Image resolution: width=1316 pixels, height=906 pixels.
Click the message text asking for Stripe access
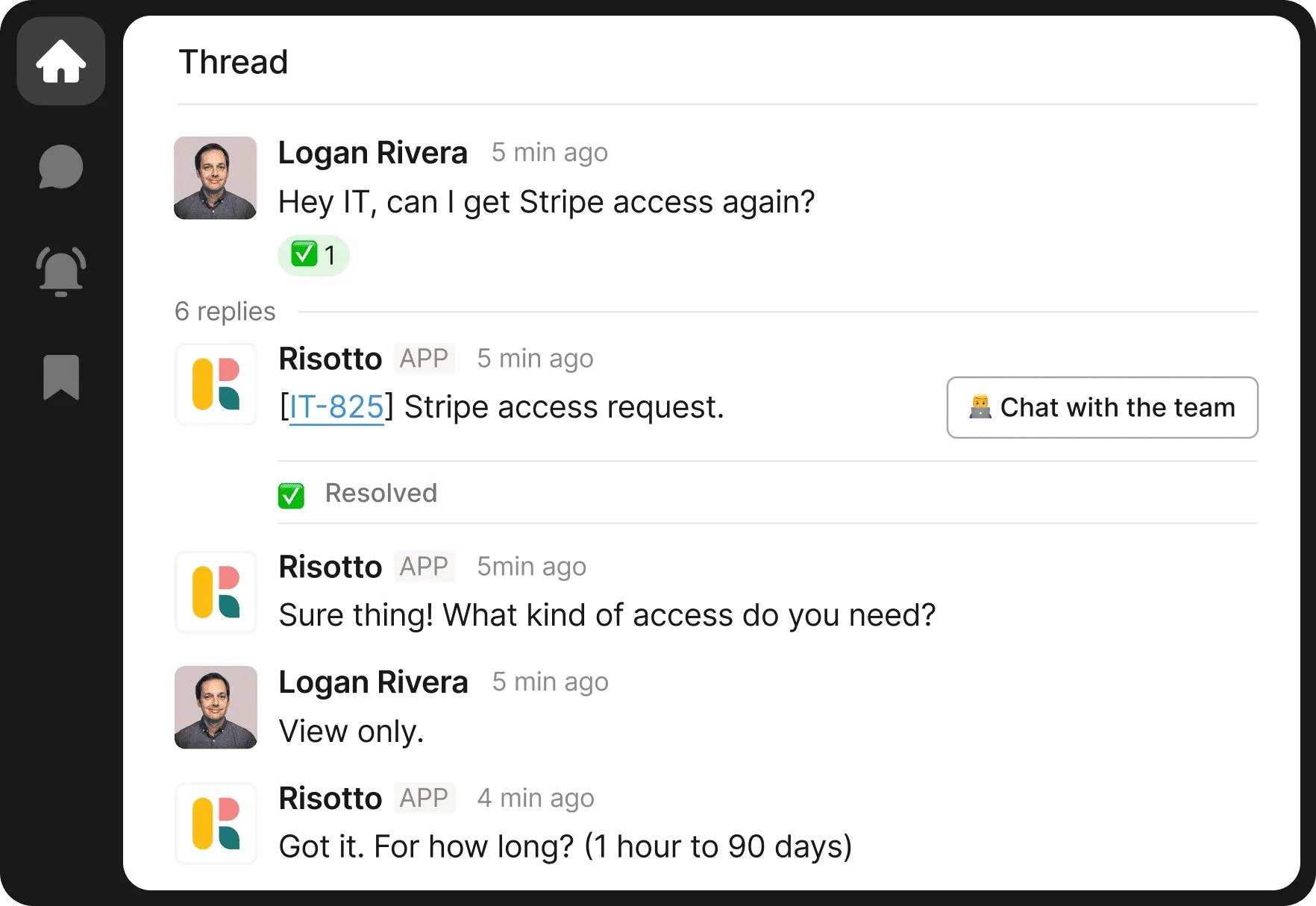pyautogui.click(x=546, y=201)
